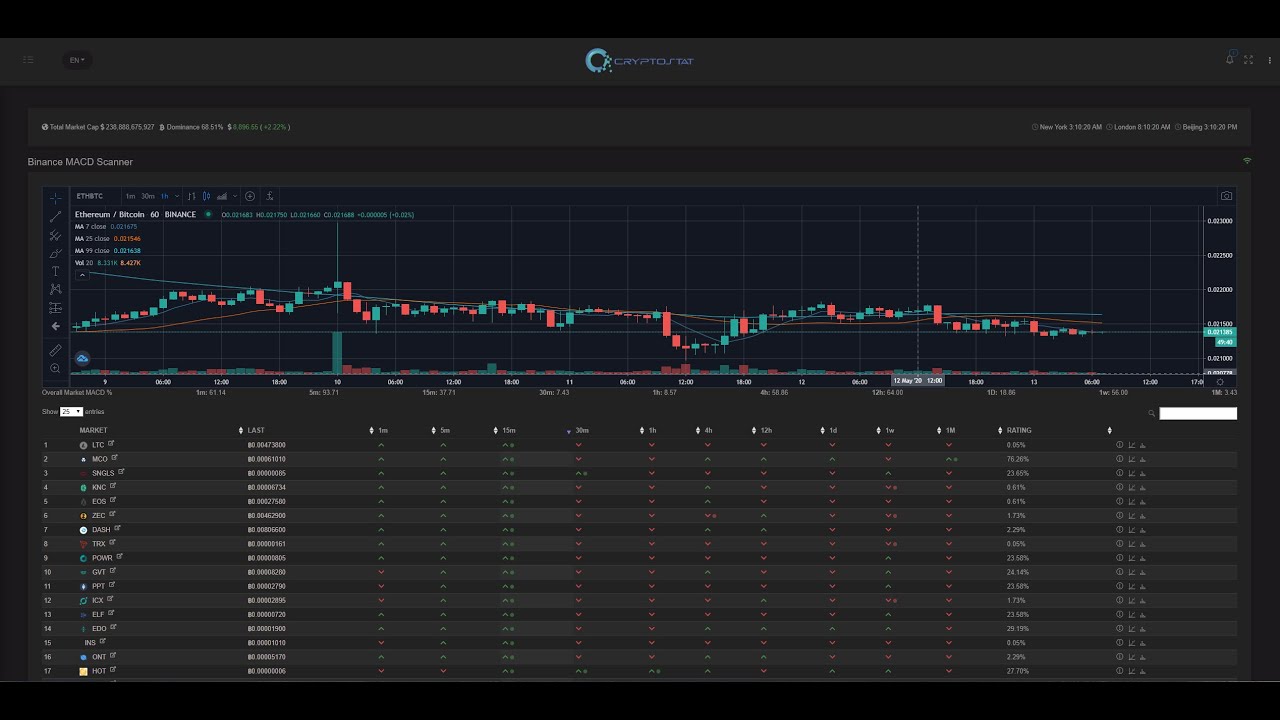Sort table by 30m column

pyautogui.click(x=581, y=431)
